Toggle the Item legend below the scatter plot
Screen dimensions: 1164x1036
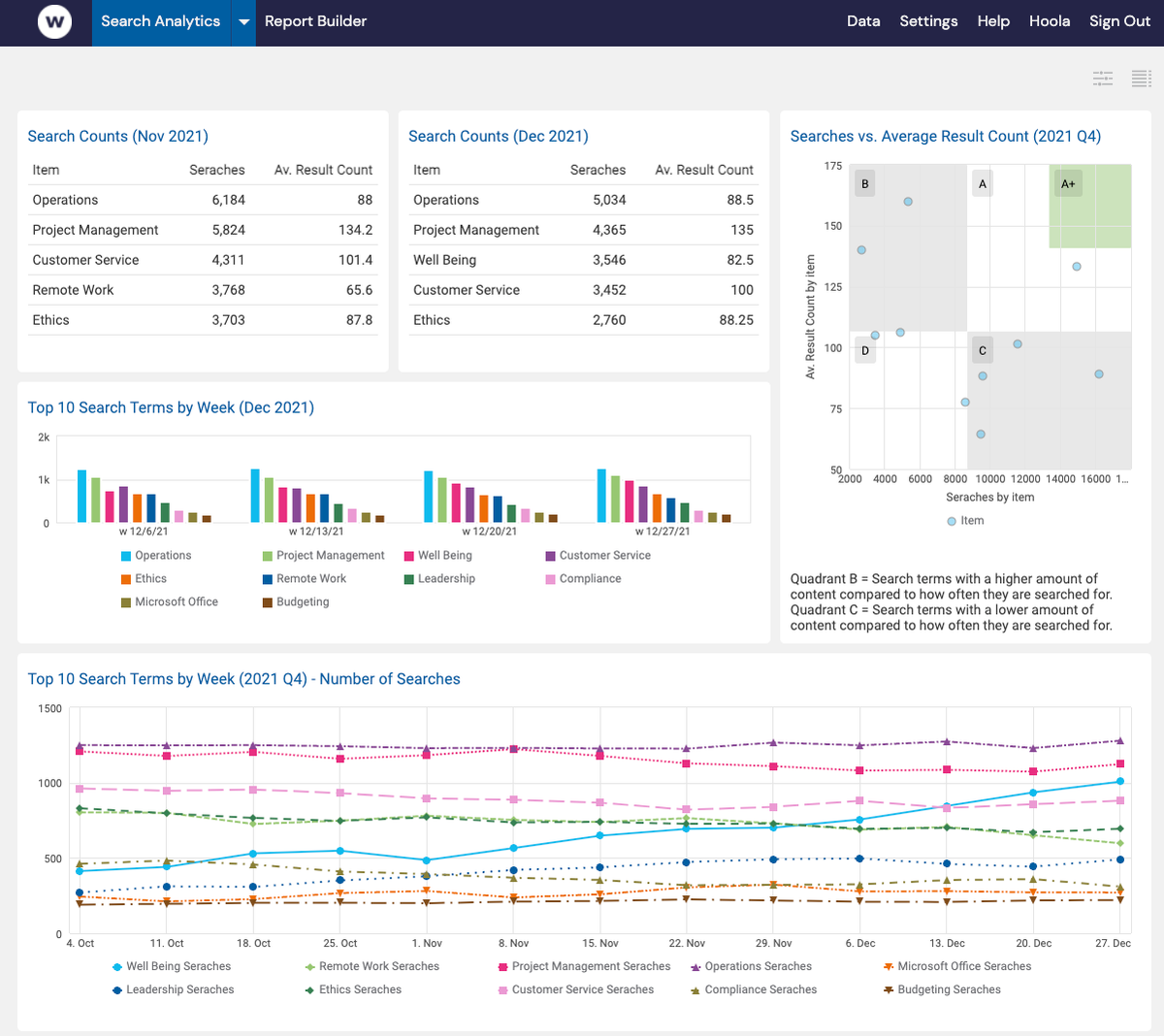[965, 520]
